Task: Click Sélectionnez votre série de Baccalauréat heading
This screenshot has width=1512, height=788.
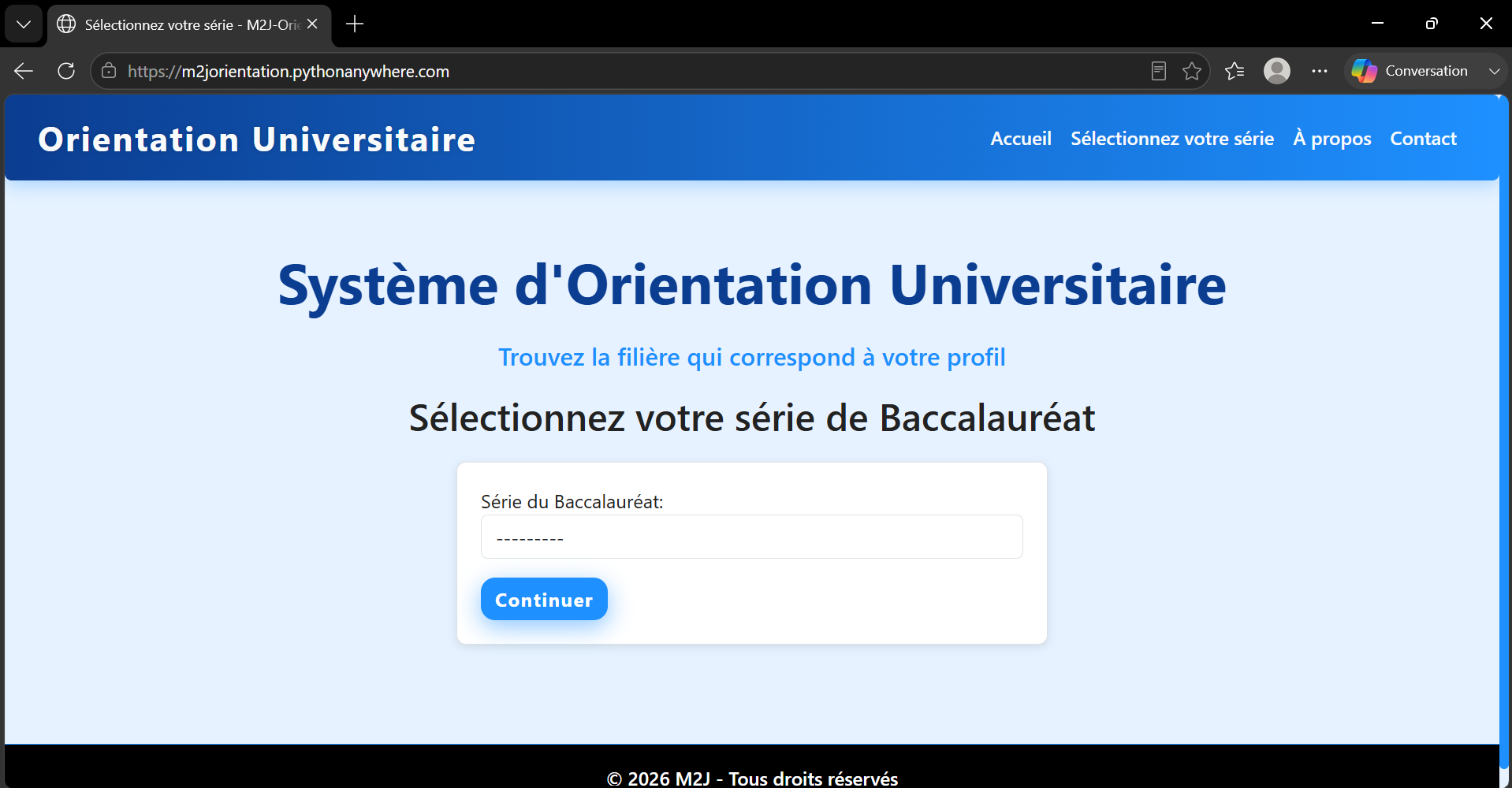Action: [x=752, y=418]
